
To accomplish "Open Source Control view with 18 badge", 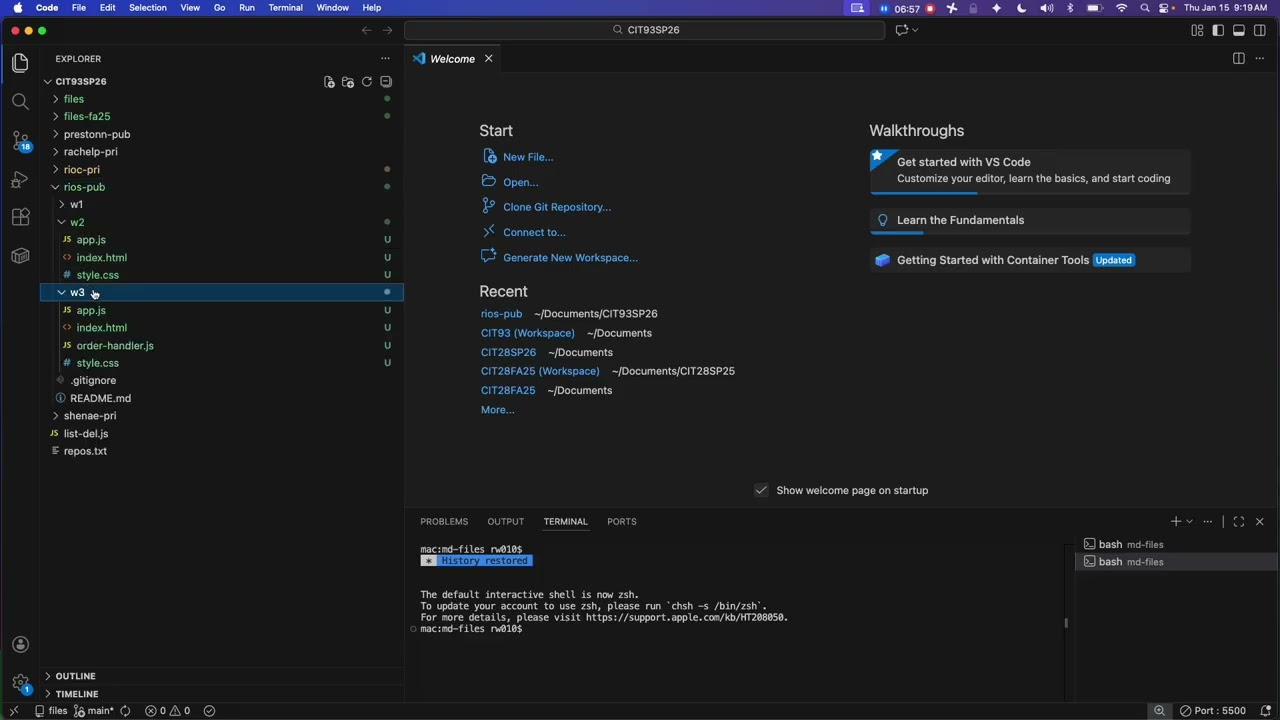I will coord(20,140).
